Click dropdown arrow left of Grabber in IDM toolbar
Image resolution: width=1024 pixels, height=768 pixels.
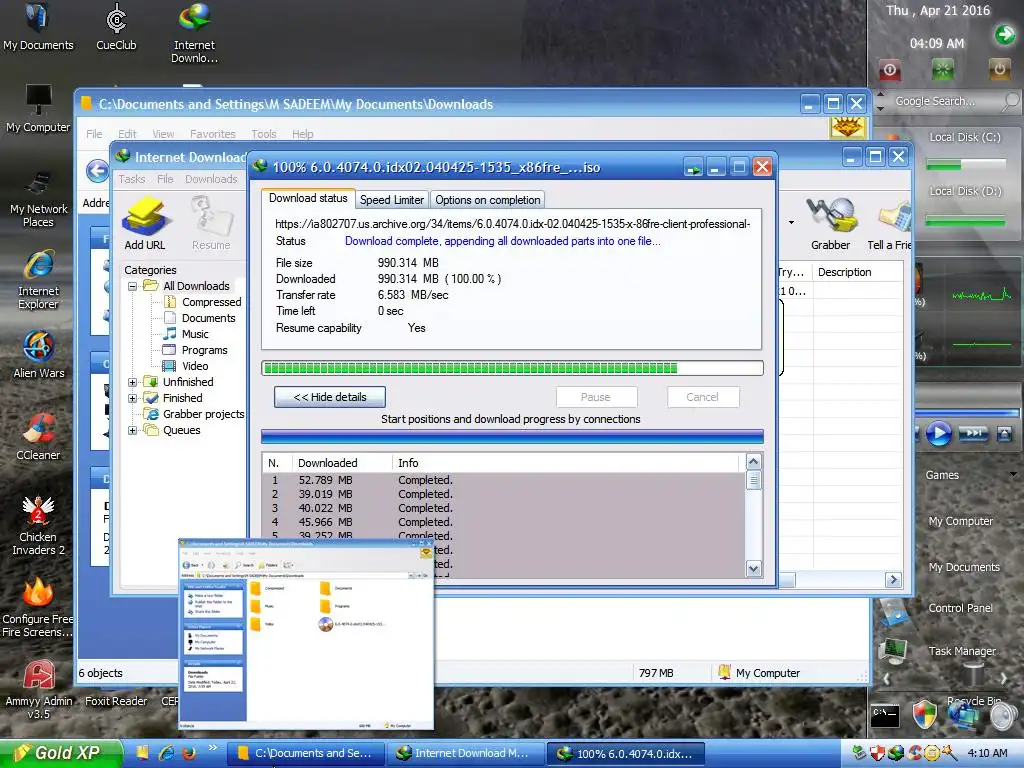792,223
